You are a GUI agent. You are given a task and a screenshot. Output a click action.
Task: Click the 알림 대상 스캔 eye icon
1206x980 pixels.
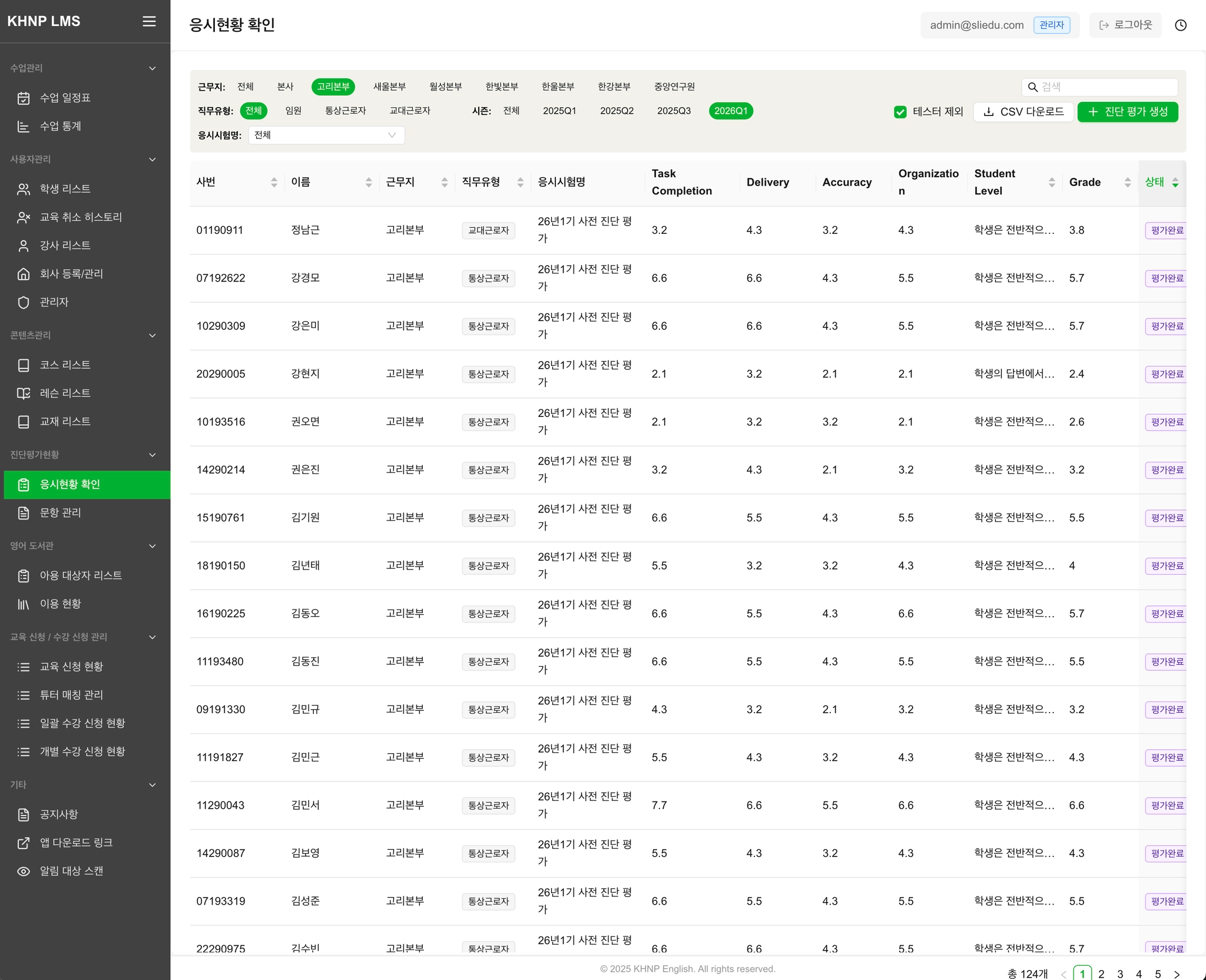pos(24,871)
